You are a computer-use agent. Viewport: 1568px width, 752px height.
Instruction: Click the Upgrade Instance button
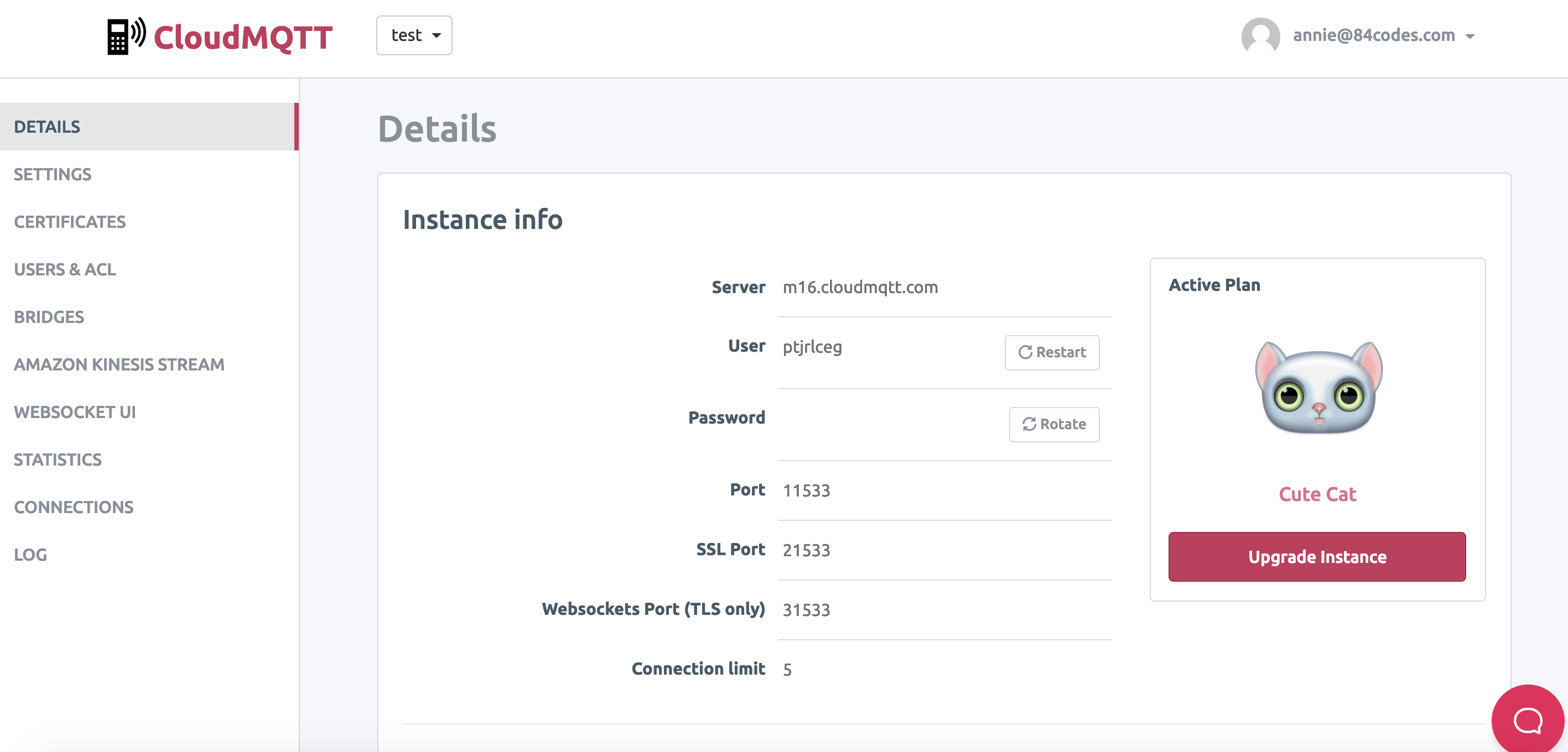tap(1317, 556)
